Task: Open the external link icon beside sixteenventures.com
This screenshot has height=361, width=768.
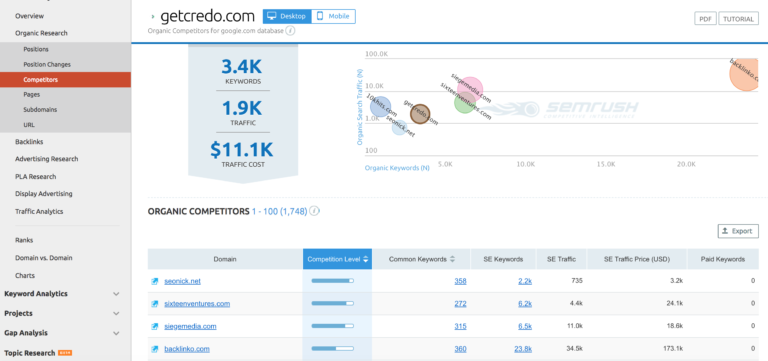Action: point(155,304)
